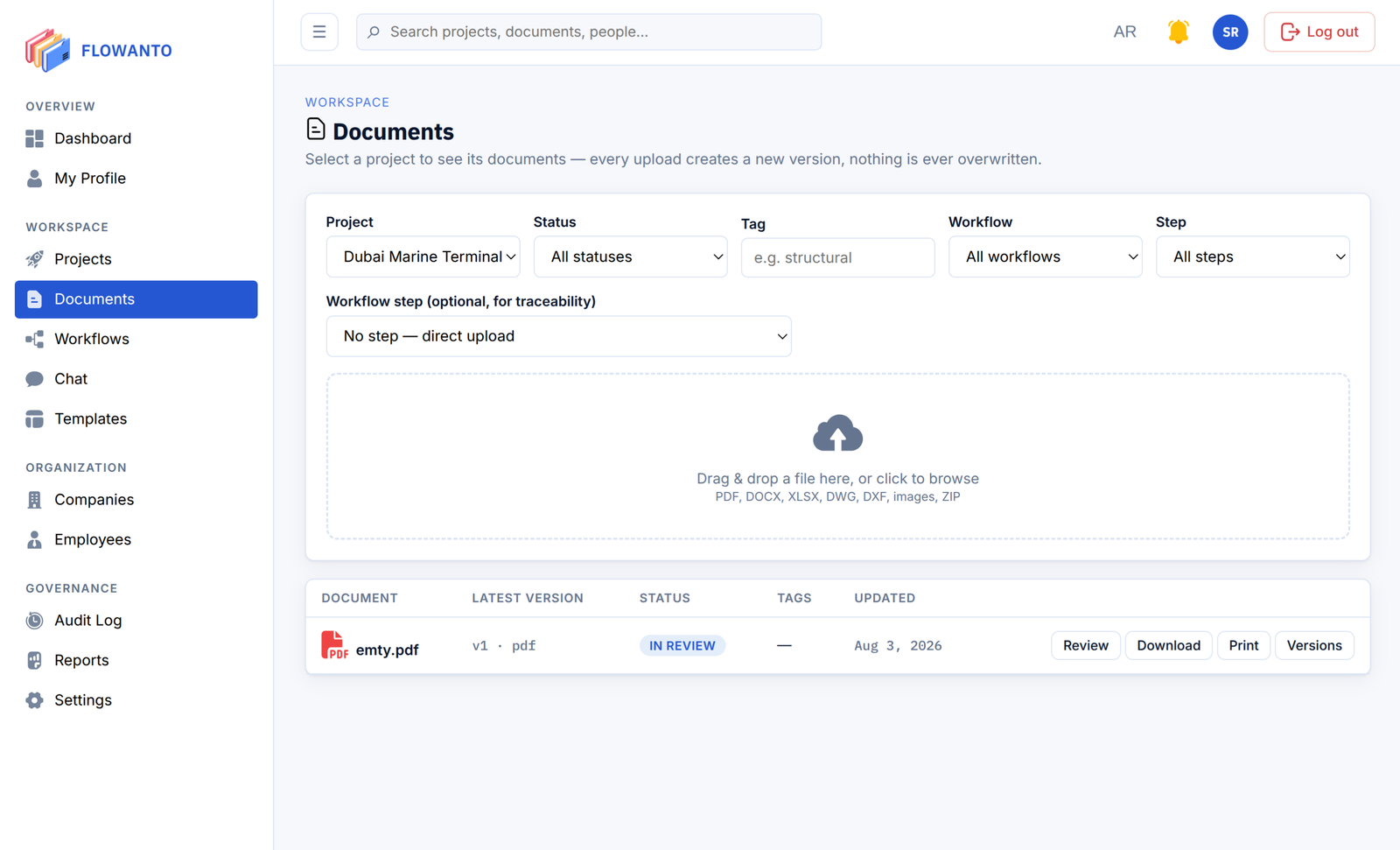Click the WORKSPACE breadcrumb label

(x=347, y=102)
